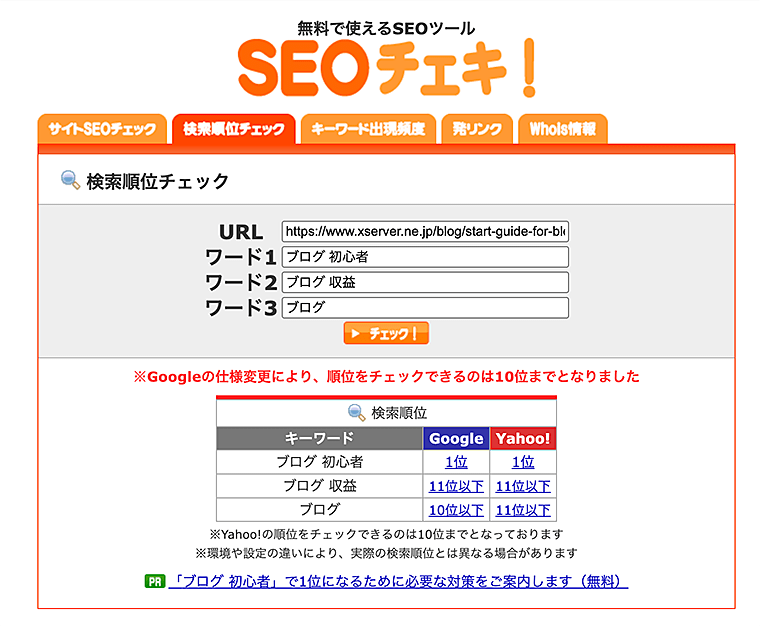Open the Whois情報 tab
This screenshot has width=760, height=626.
(563, 129)
